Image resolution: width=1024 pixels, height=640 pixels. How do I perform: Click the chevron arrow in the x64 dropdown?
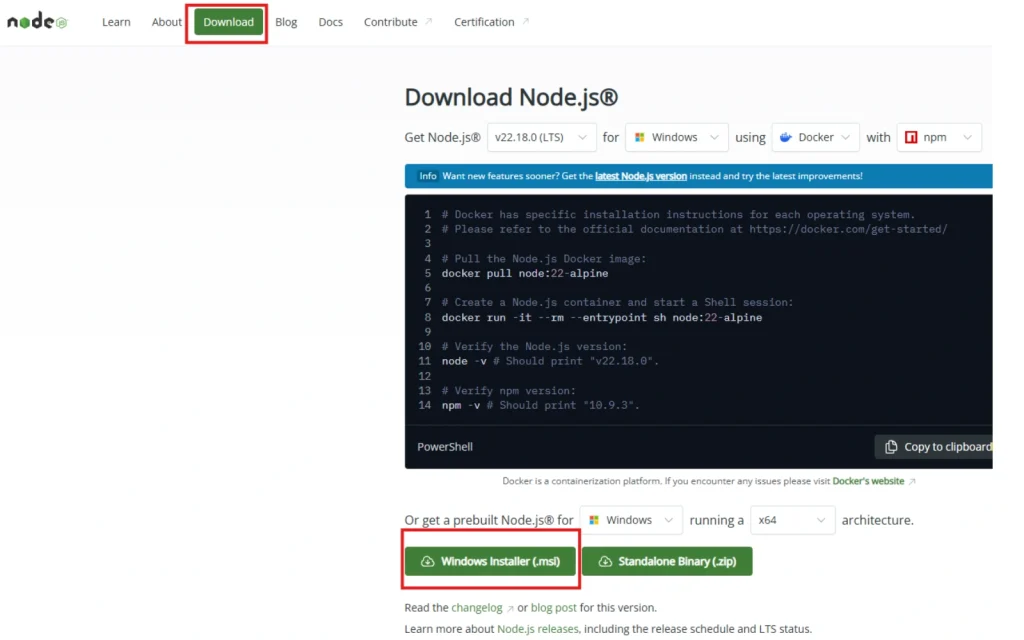821,520
